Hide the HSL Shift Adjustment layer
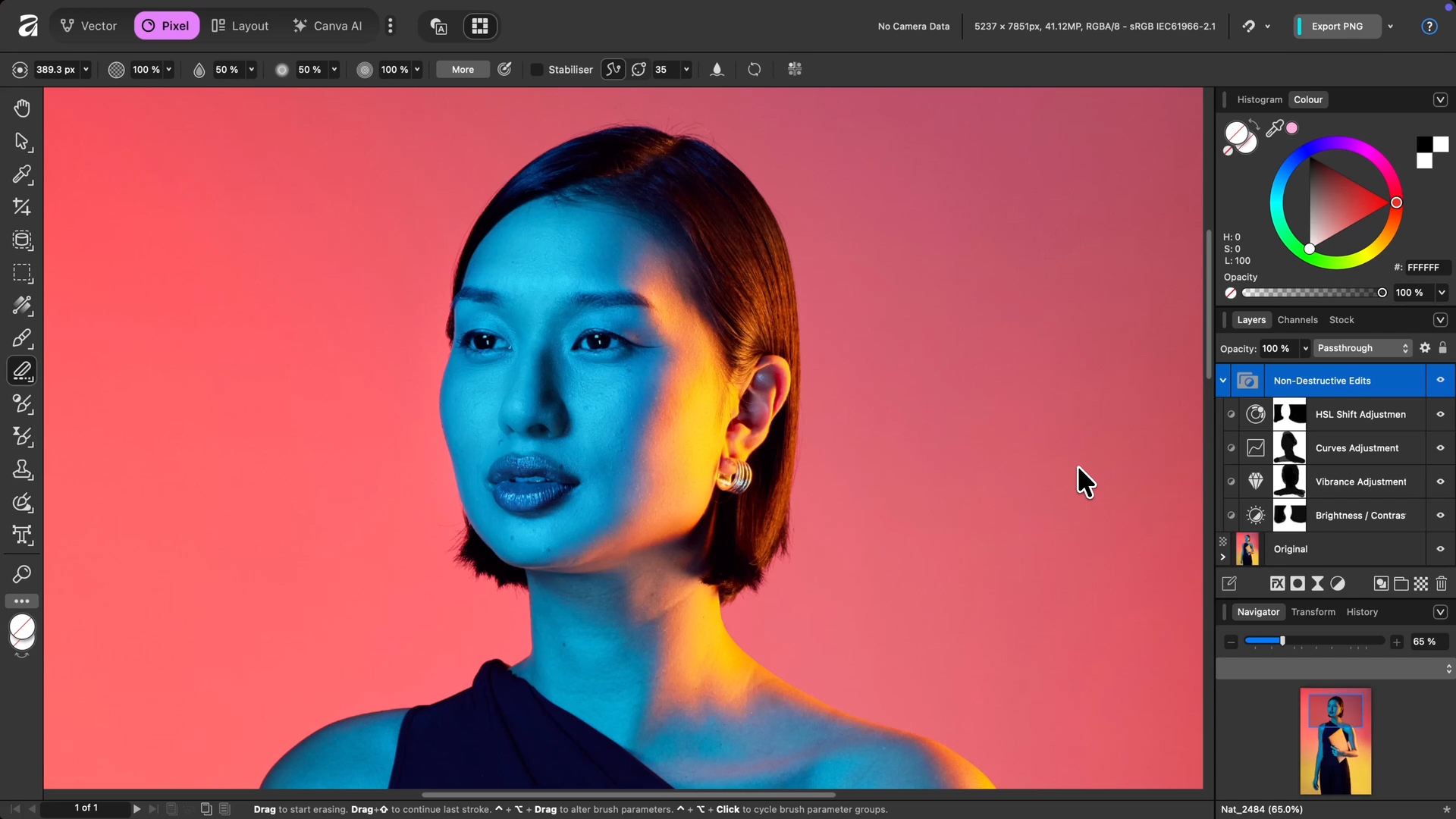The image size is (1456, 819). coord(1440,414)
